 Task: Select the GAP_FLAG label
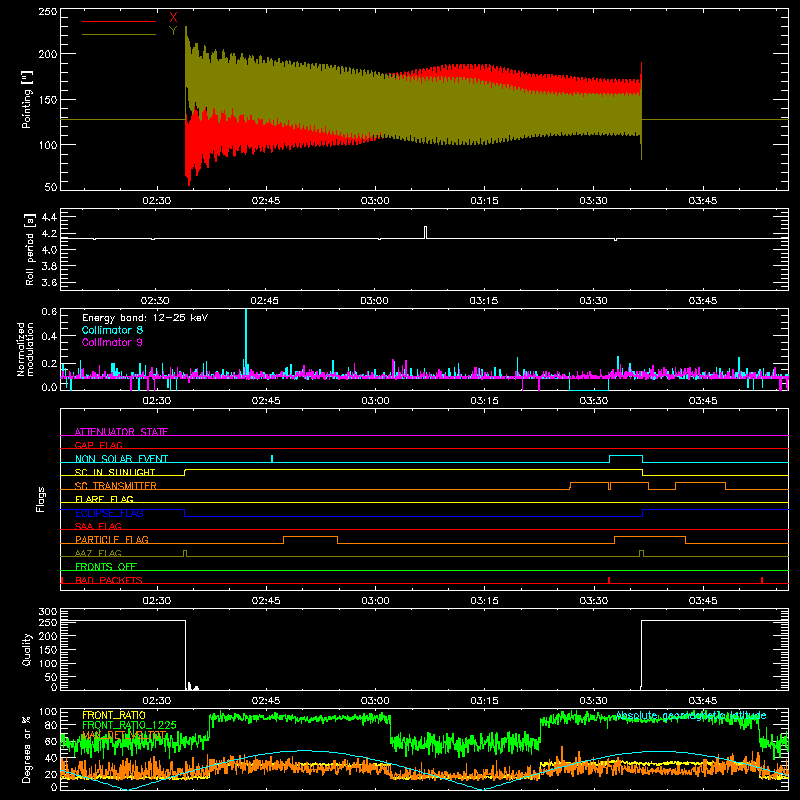pyautogui.click(x=98, y=445)
